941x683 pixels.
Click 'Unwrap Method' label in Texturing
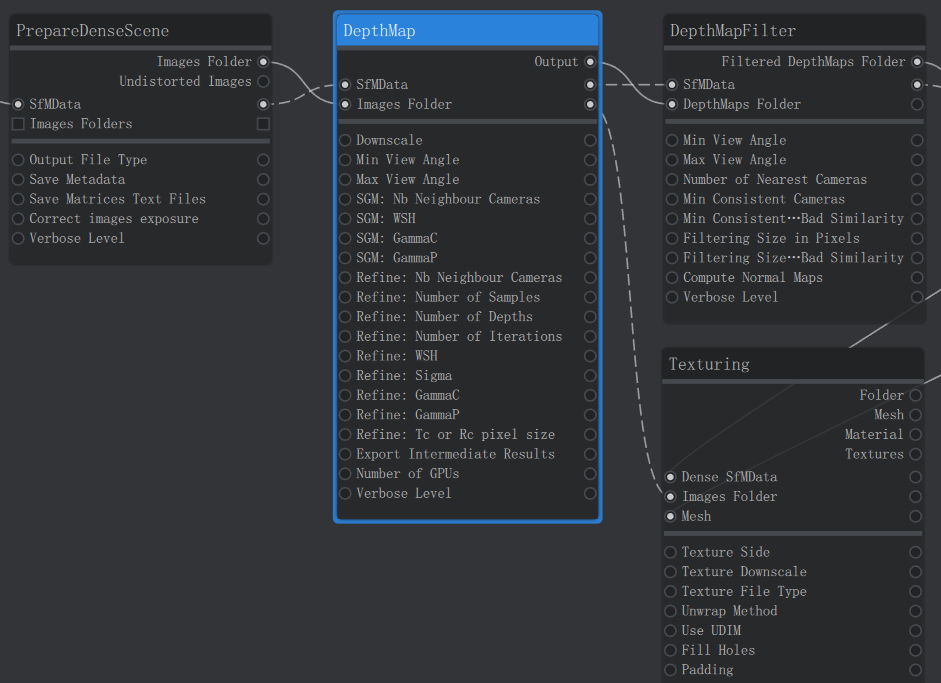[x=729, y=611]
